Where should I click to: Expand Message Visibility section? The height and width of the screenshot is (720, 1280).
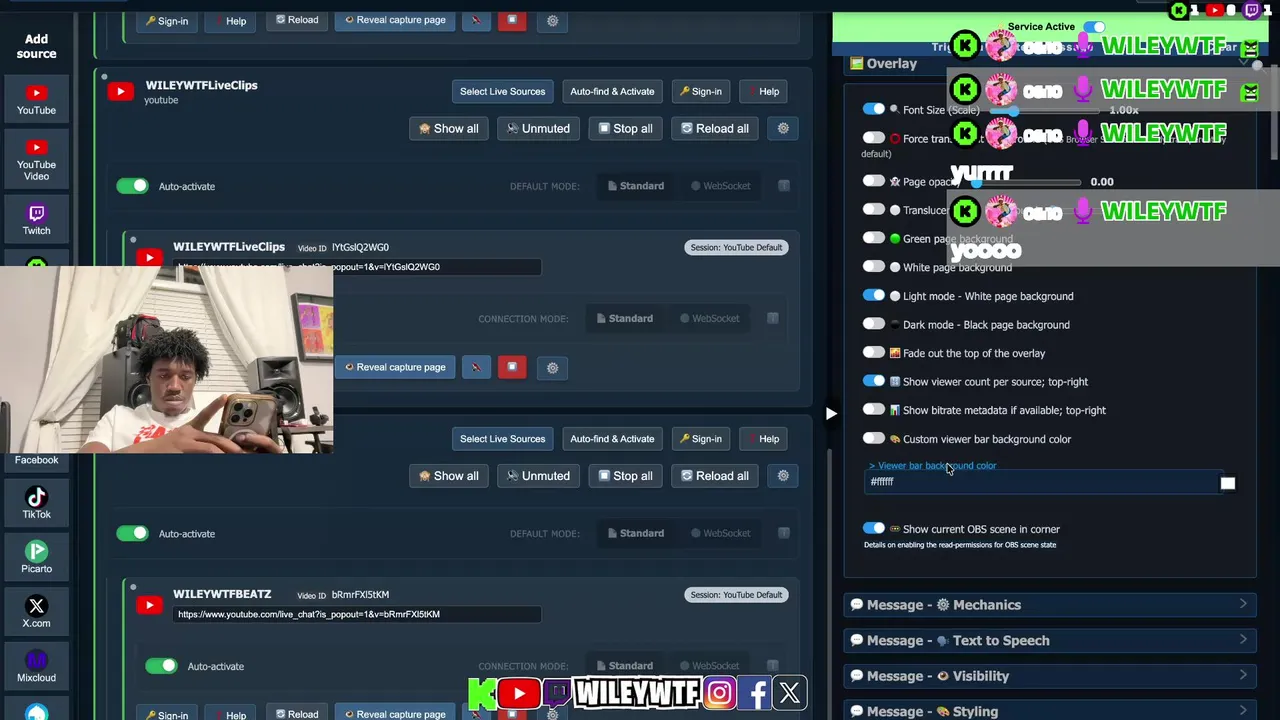click(1050, 676)
